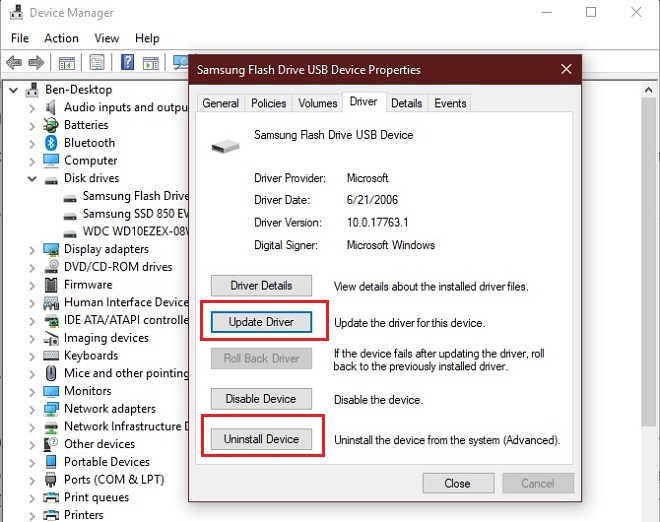Switch to the General tab

[x=221, y=103]
